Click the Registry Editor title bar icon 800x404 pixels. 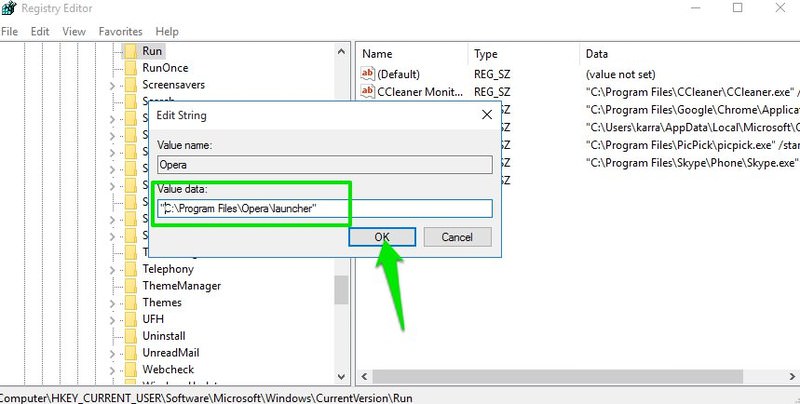(x=9, y=8)
